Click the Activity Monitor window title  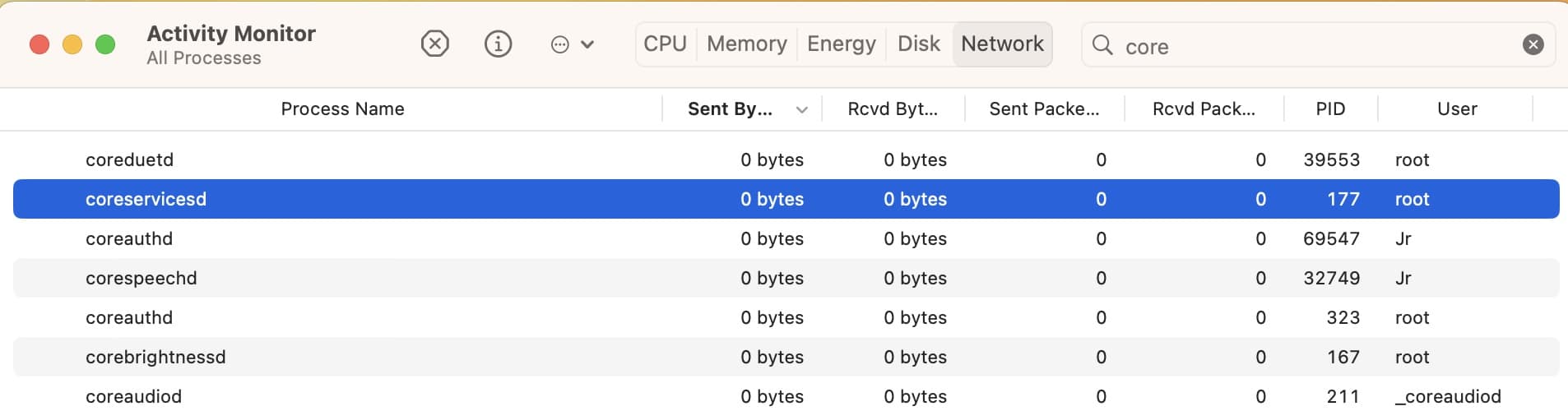tap(231, 33)
